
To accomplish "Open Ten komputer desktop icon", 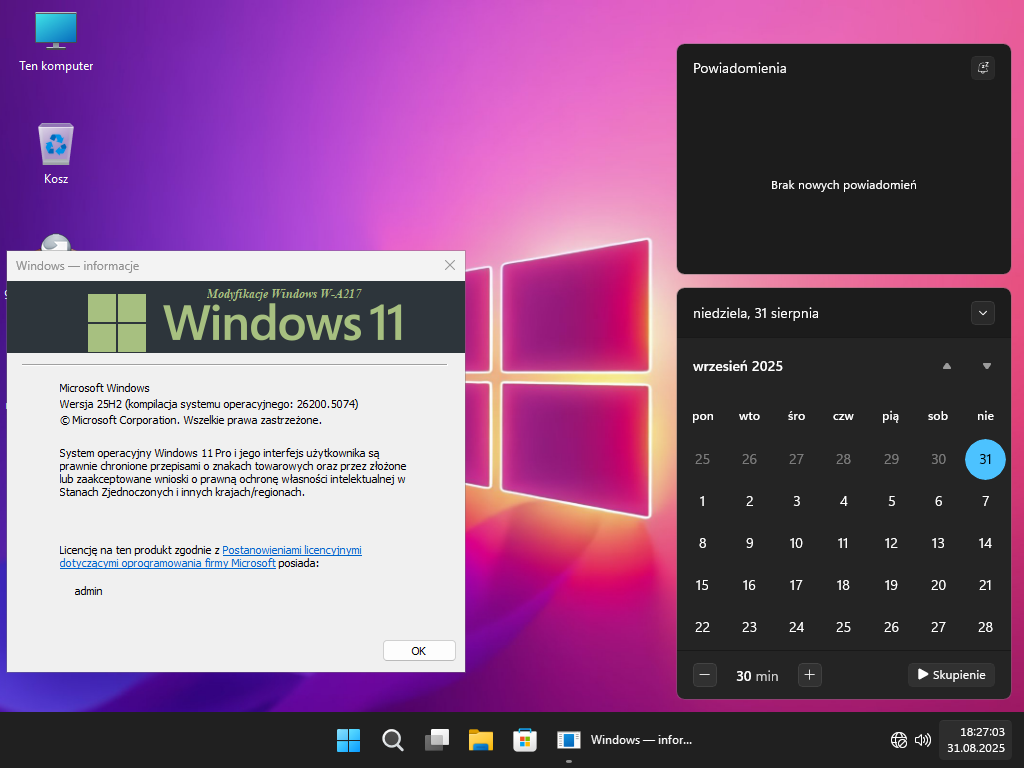I will (x=56, y=42).
